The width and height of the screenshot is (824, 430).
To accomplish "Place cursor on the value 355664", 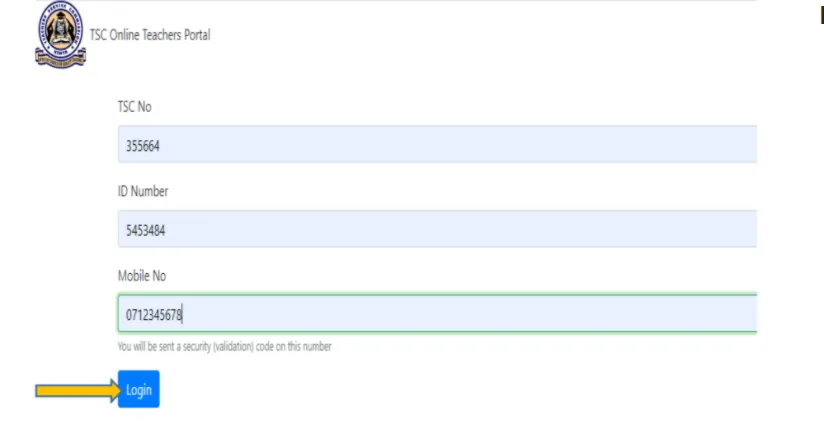I will click(x=143, y=146).
